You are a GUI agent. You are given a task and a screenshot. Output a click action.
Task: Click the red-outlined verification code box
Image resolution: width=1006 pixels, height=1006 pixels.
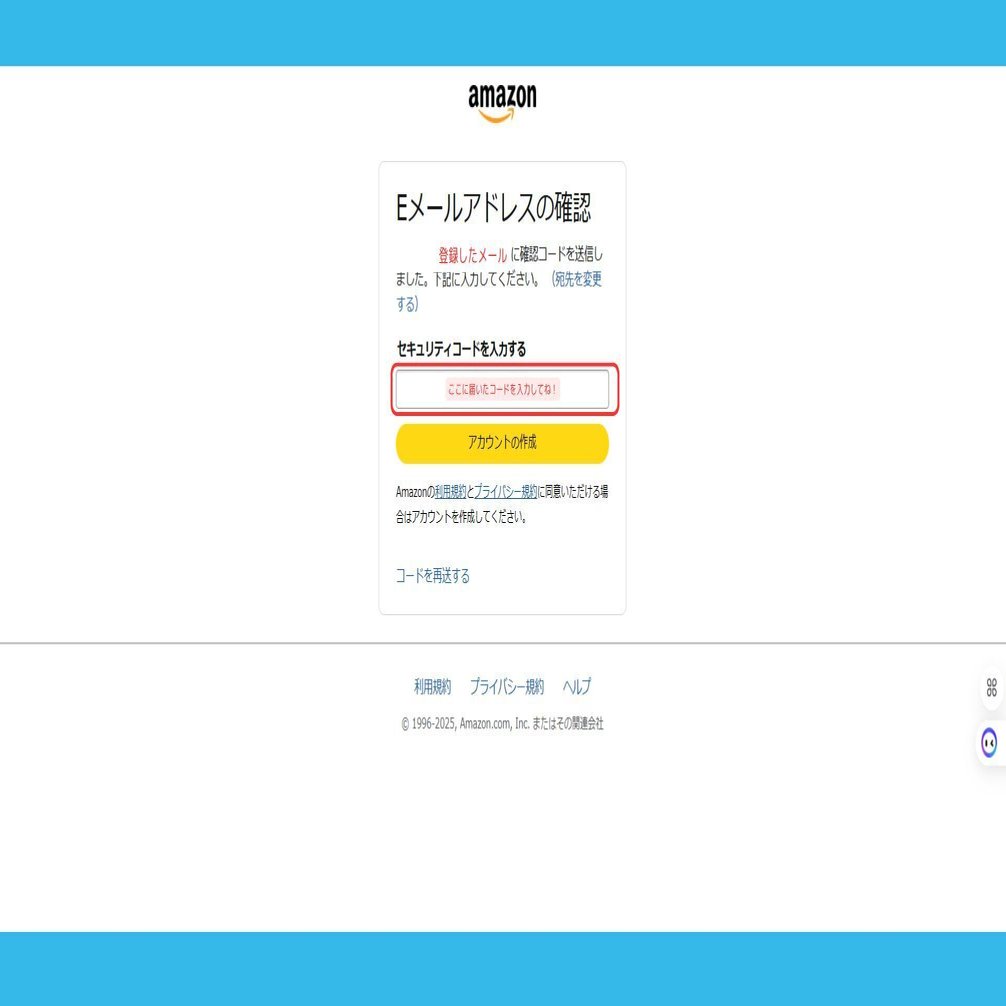click(x=502, y=390)
